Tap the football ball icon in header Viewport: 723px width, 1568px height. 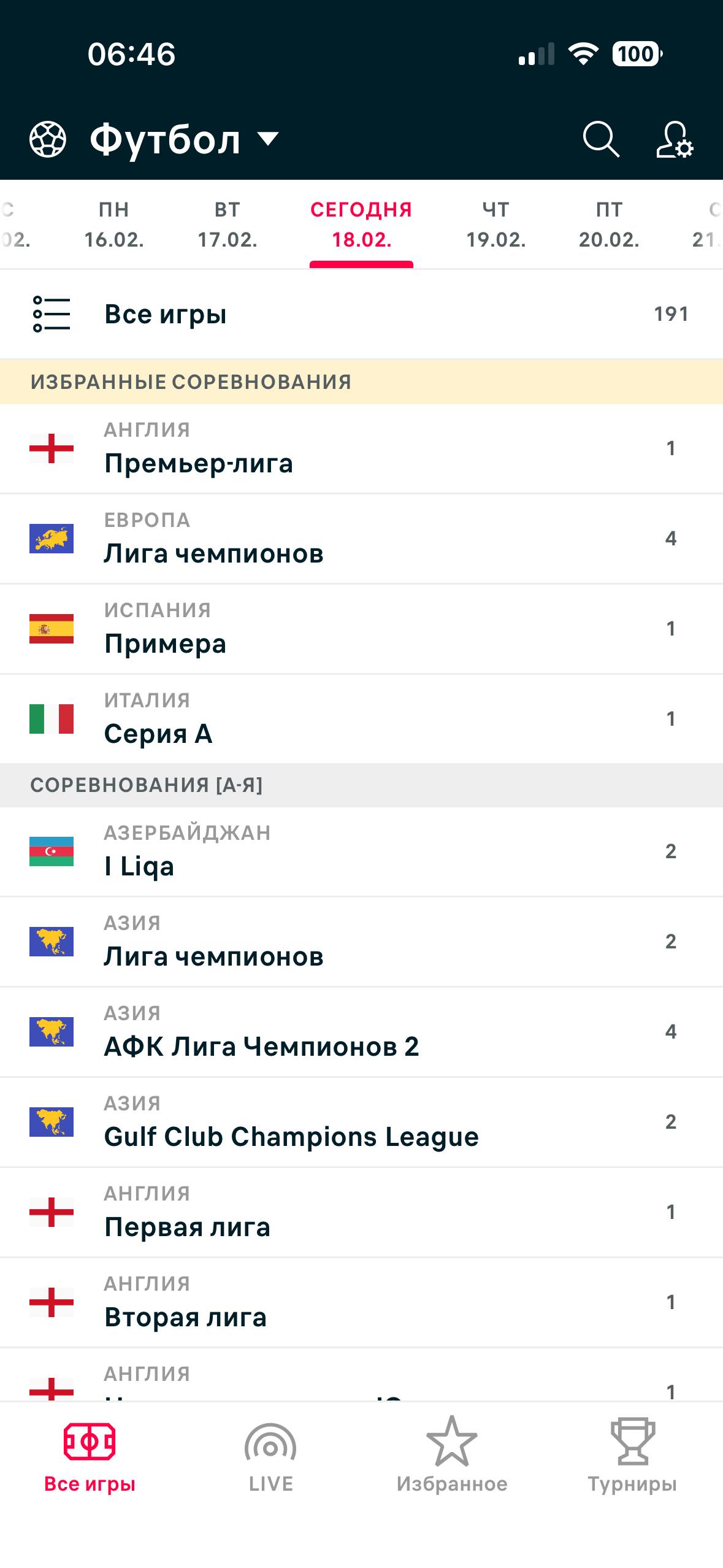[48, 139]
